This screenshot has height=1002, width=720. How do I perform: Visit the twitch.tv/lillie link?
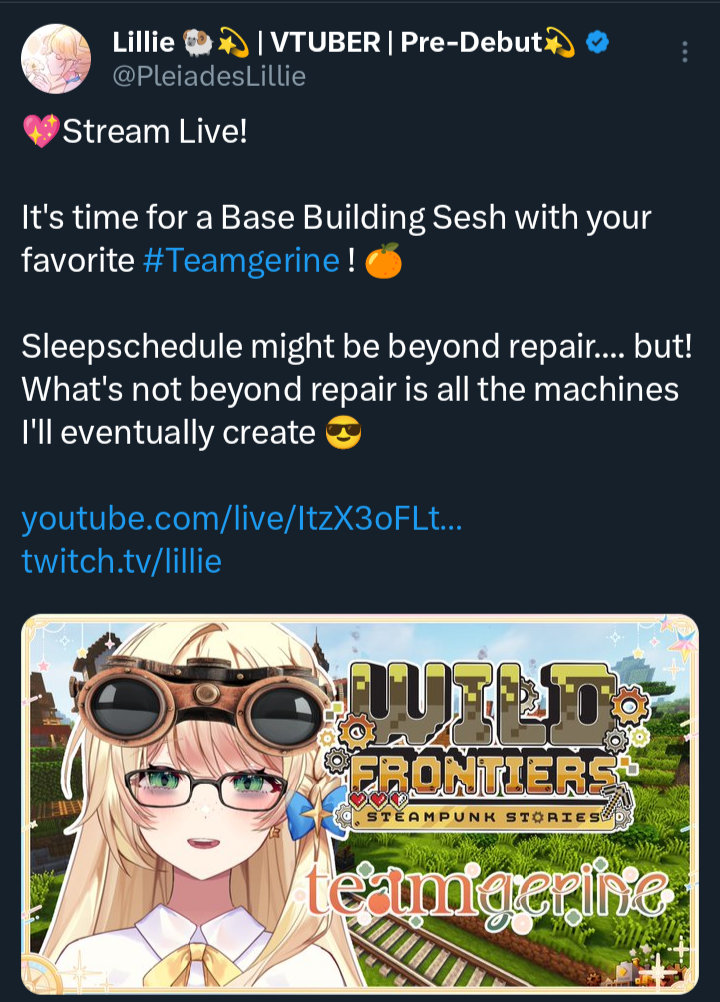click(x=121, y=561)
